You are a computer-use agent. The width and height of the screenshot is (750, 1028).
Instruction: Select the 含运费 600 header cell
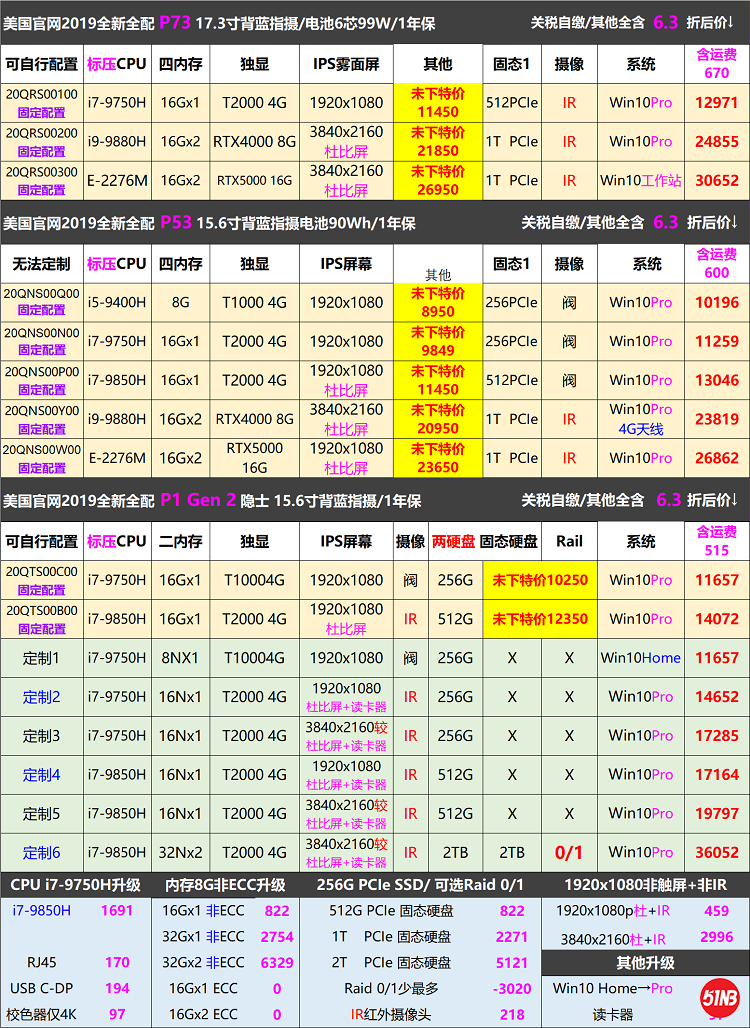717,264
